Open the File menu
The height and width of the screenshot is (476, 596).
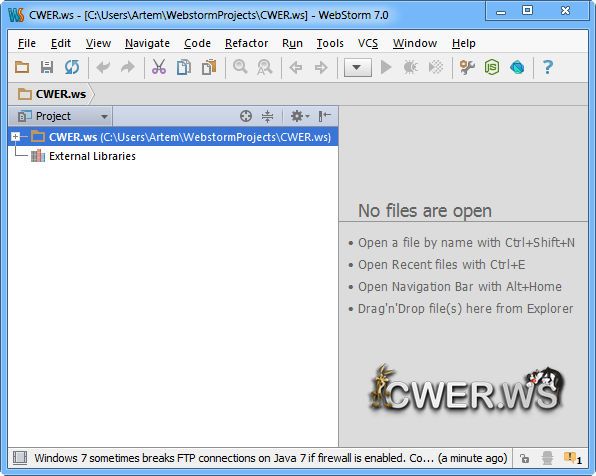tap(27, 43)
